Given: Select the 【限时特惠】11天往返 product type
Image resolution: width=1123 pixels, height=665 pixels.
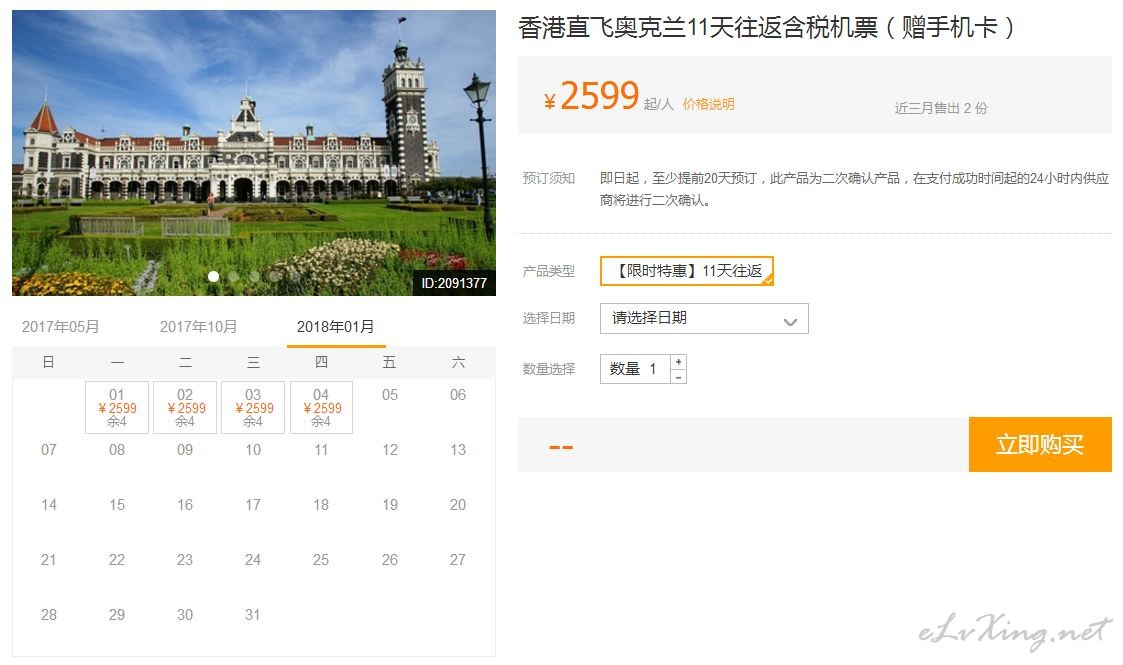Looking at the screenshot, I should (x=687, y=271).
